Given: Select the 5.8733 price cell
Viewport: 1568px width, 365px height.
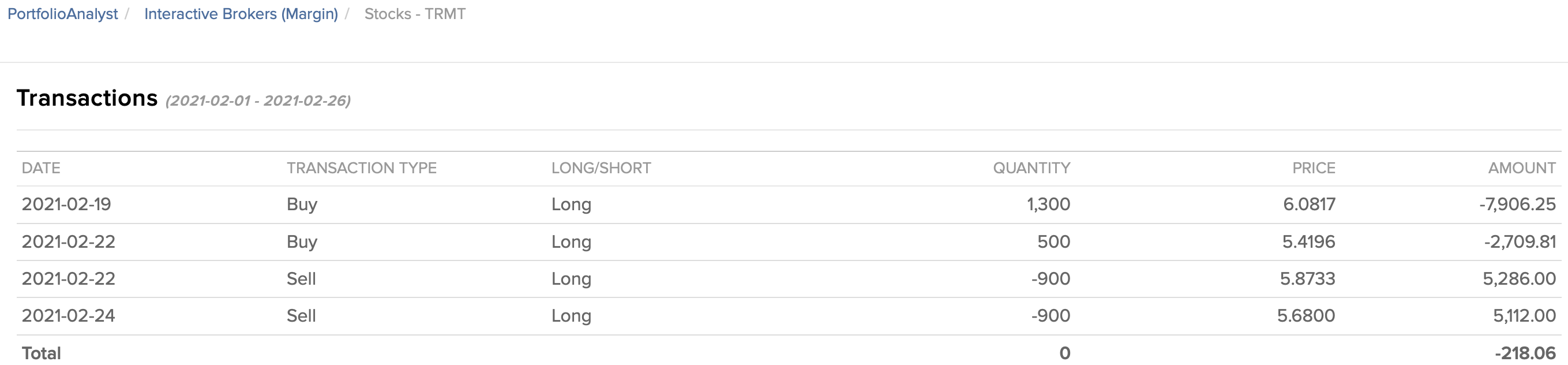Looking at the screenshot, I should (x=1307, y=279).
